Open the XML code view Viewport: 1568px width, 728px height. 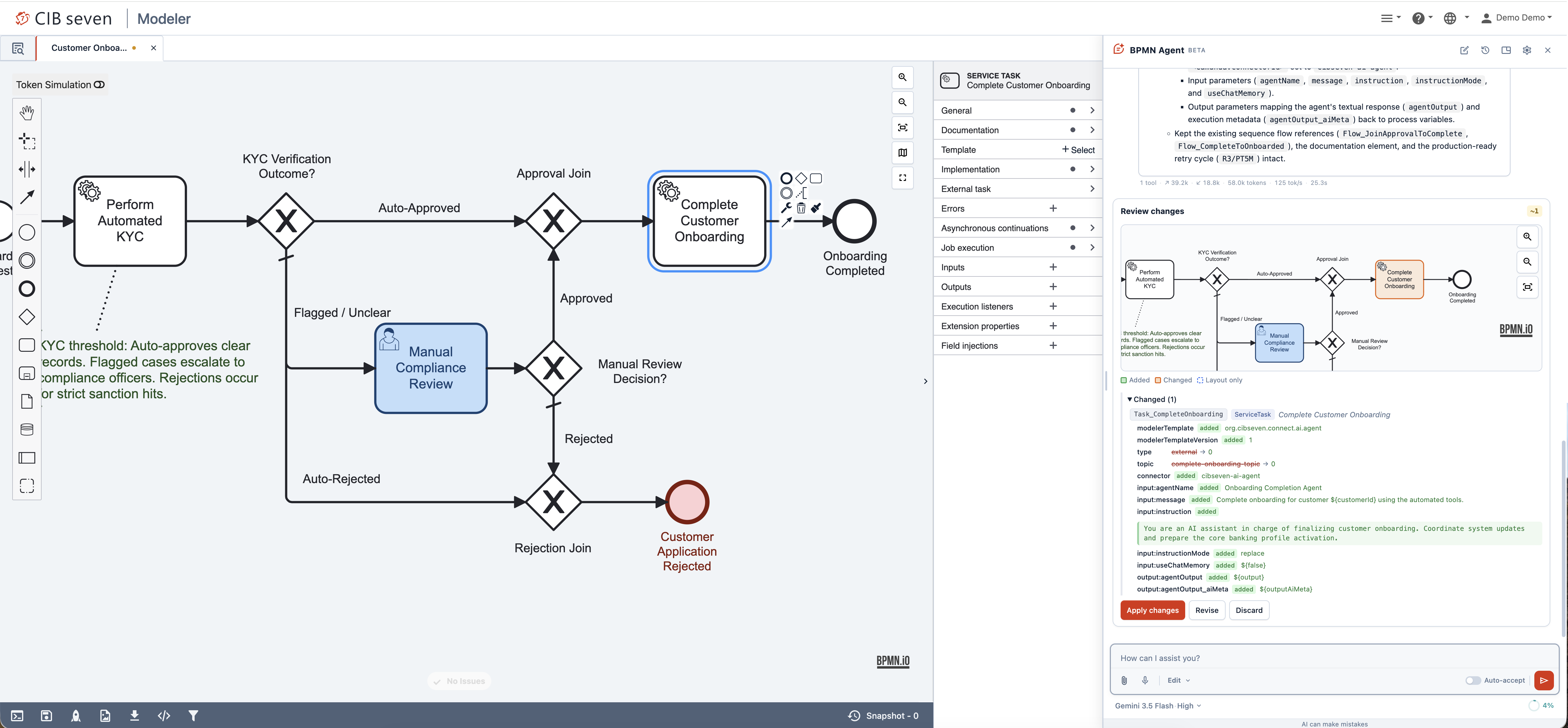point(164,716)
